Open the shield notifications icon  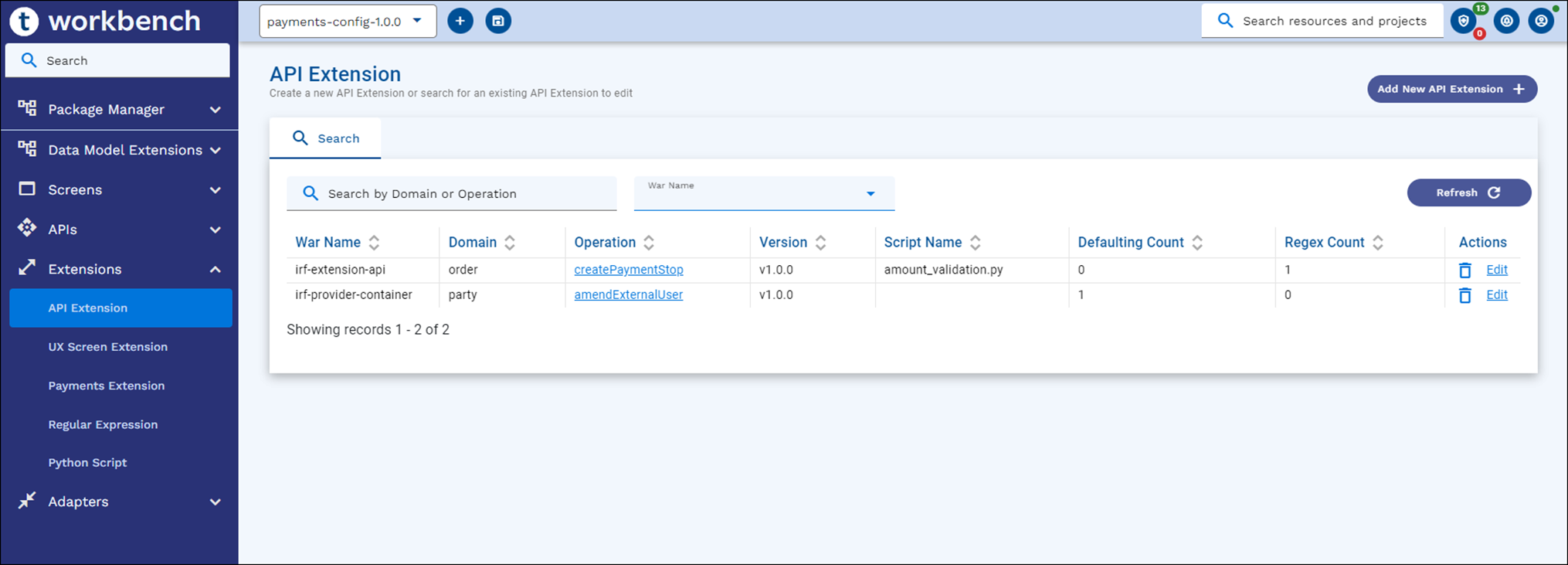pyautogui.click(x=1464, y=21)
